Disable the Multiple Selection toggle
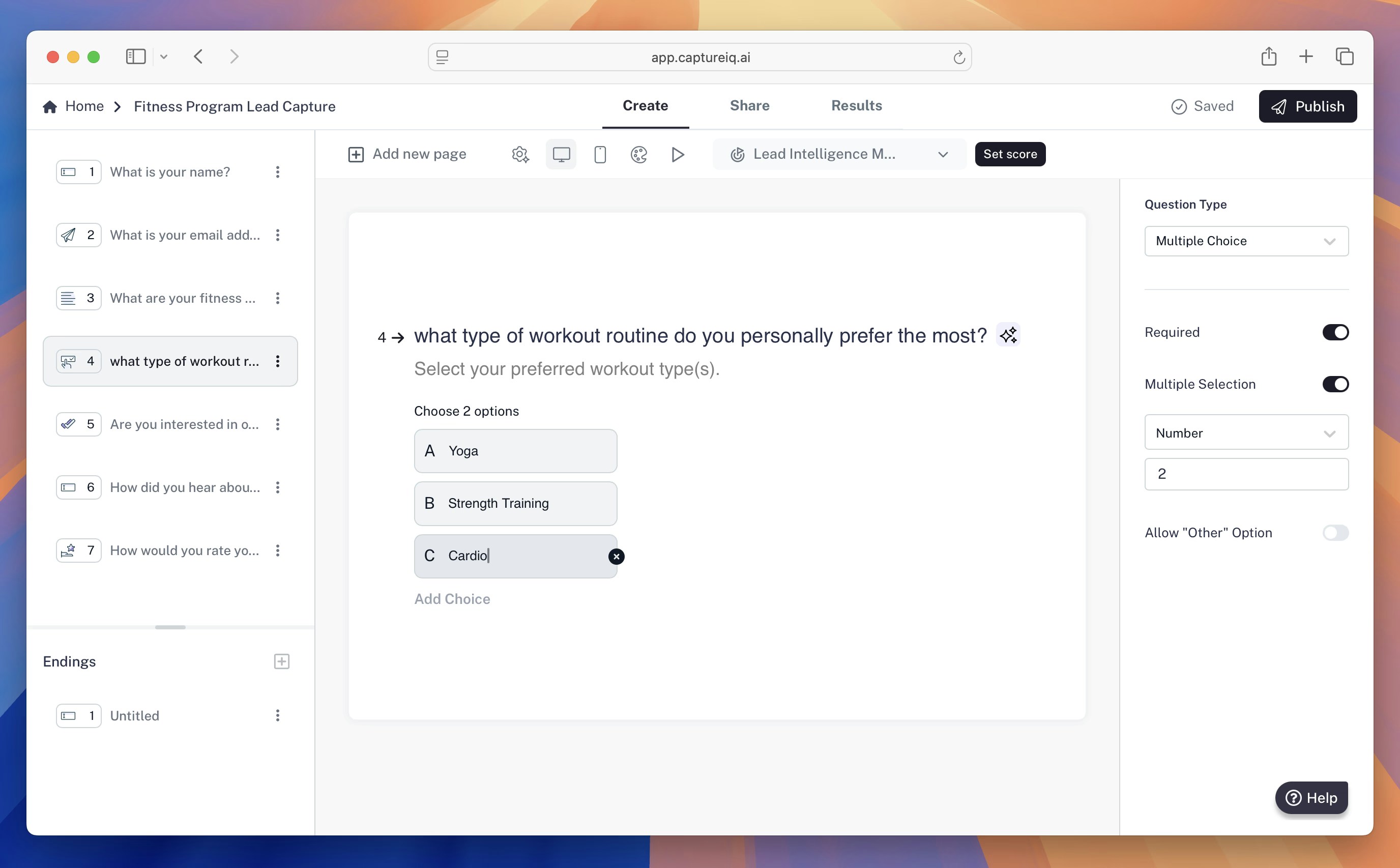The height and width of the screenshot is (868, 1400). pyautogui.click(x=1334, y=384)
